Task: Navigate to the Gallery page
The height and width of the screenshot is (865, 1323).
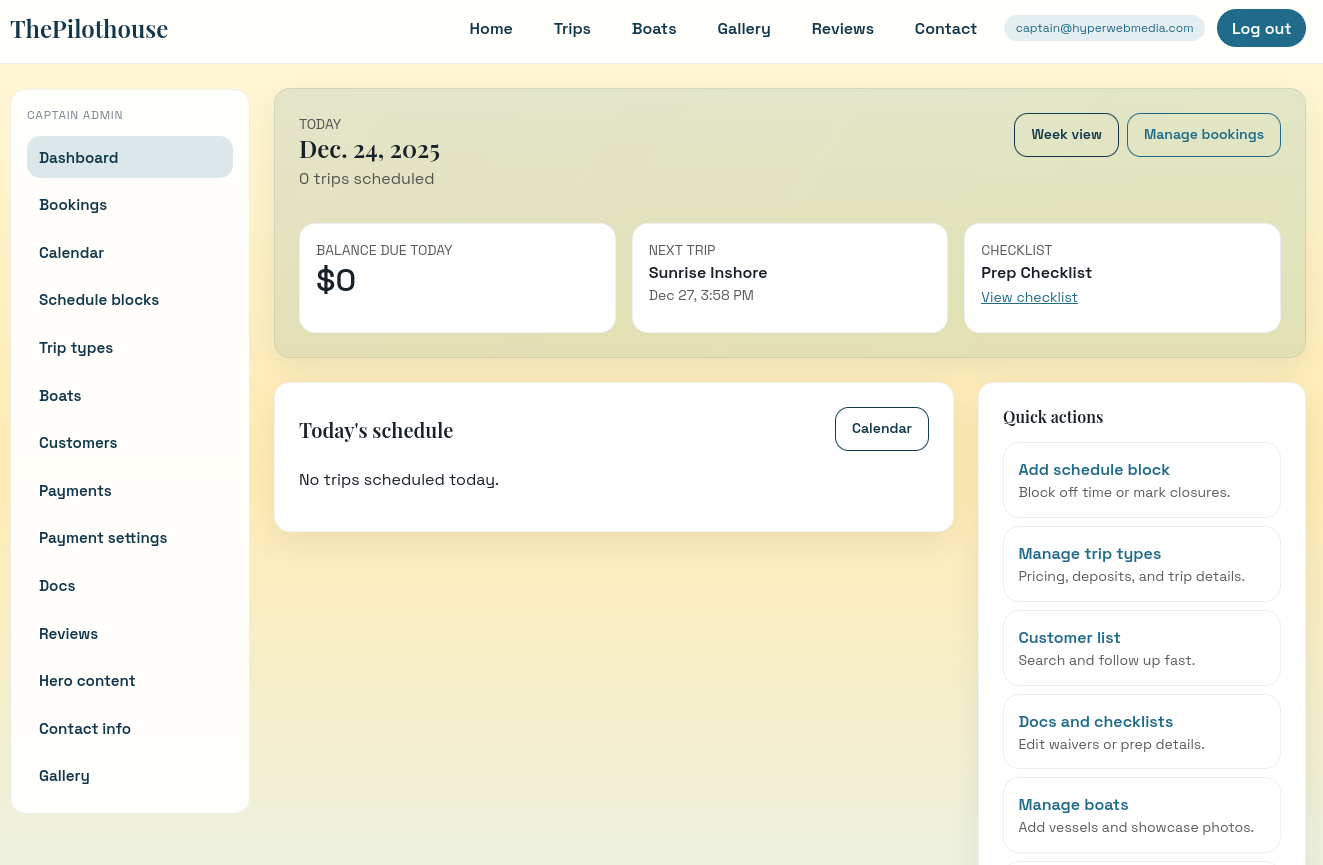Action: 744,28
